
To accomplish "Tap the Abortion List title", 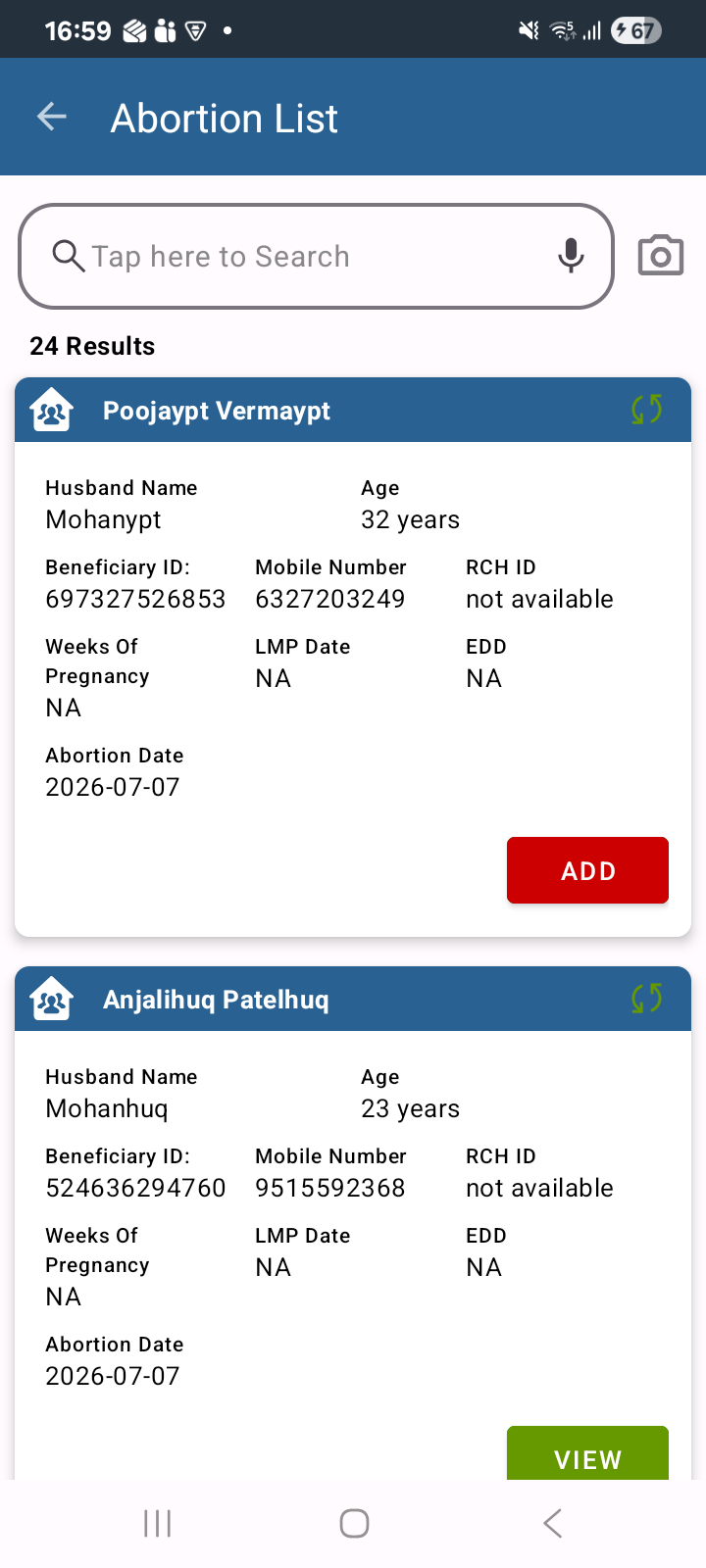I will coord(225,119).
